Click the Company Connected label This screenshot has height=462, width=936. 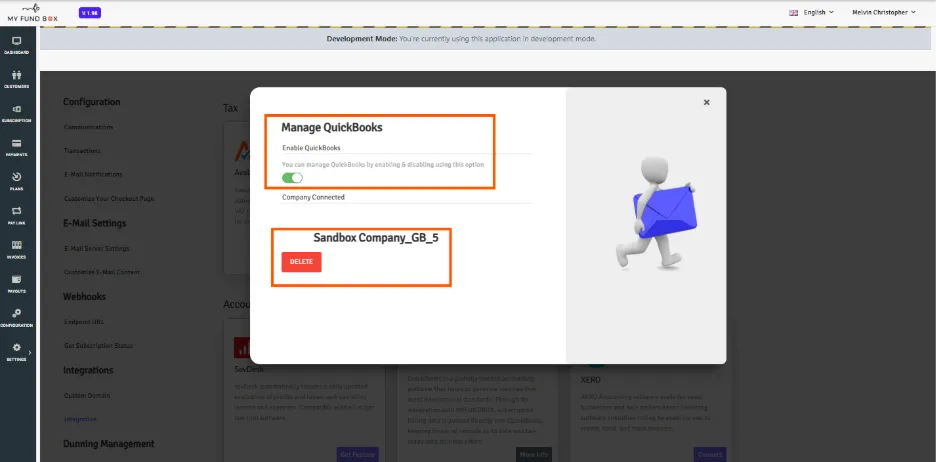point(313,197)
